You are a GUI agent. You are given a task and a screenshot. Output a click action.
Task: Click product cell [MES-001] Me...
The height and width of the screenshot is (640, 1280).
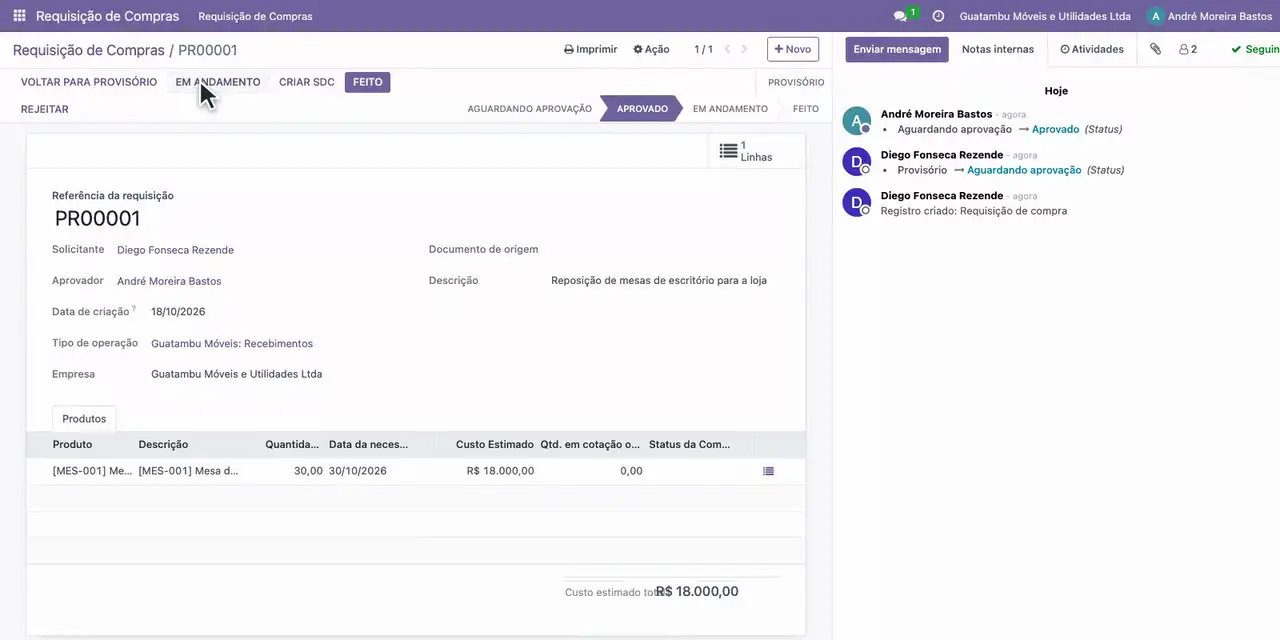92,471
